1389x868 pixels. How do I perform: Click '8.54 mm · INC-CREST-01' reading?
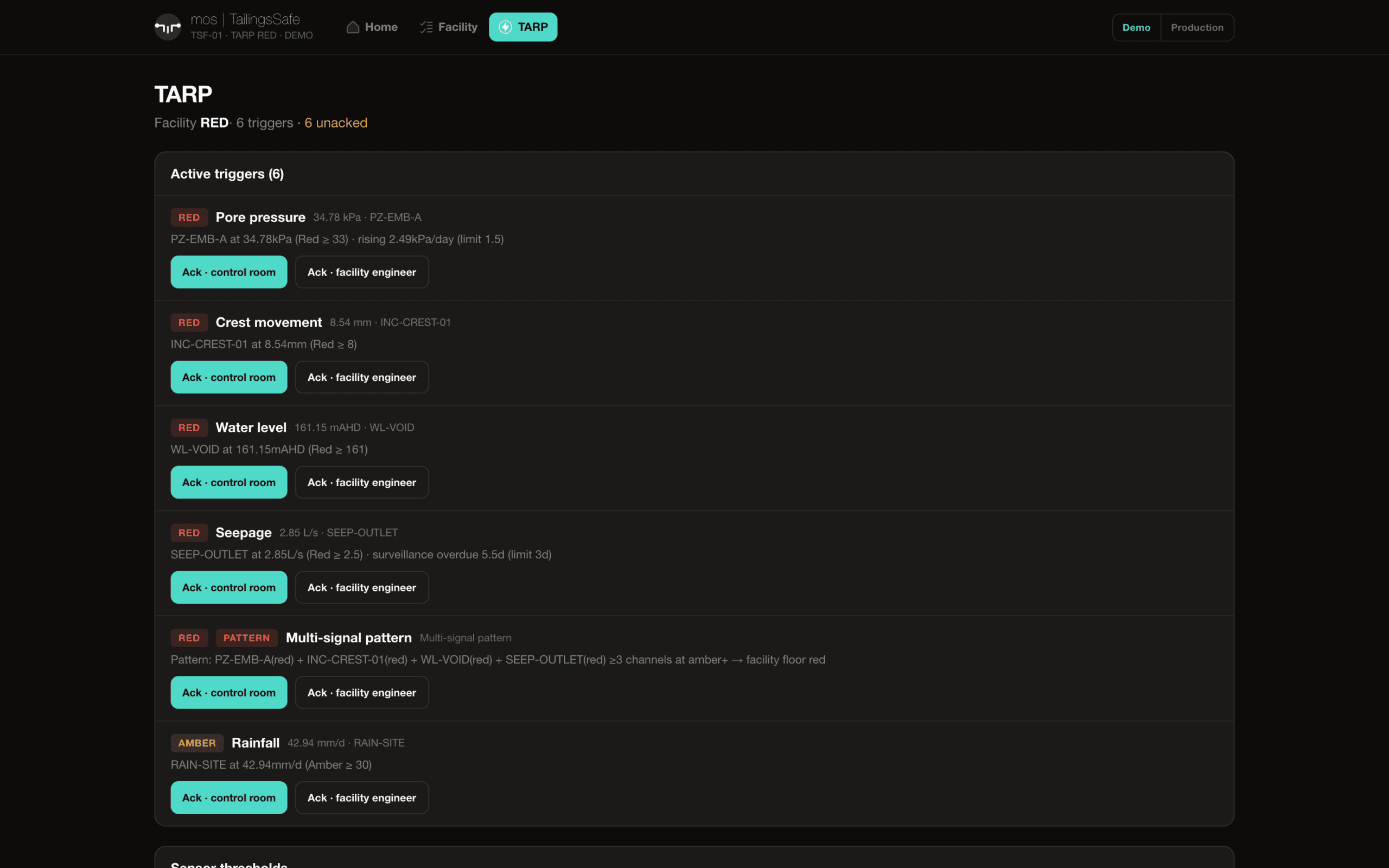(390, 323)
